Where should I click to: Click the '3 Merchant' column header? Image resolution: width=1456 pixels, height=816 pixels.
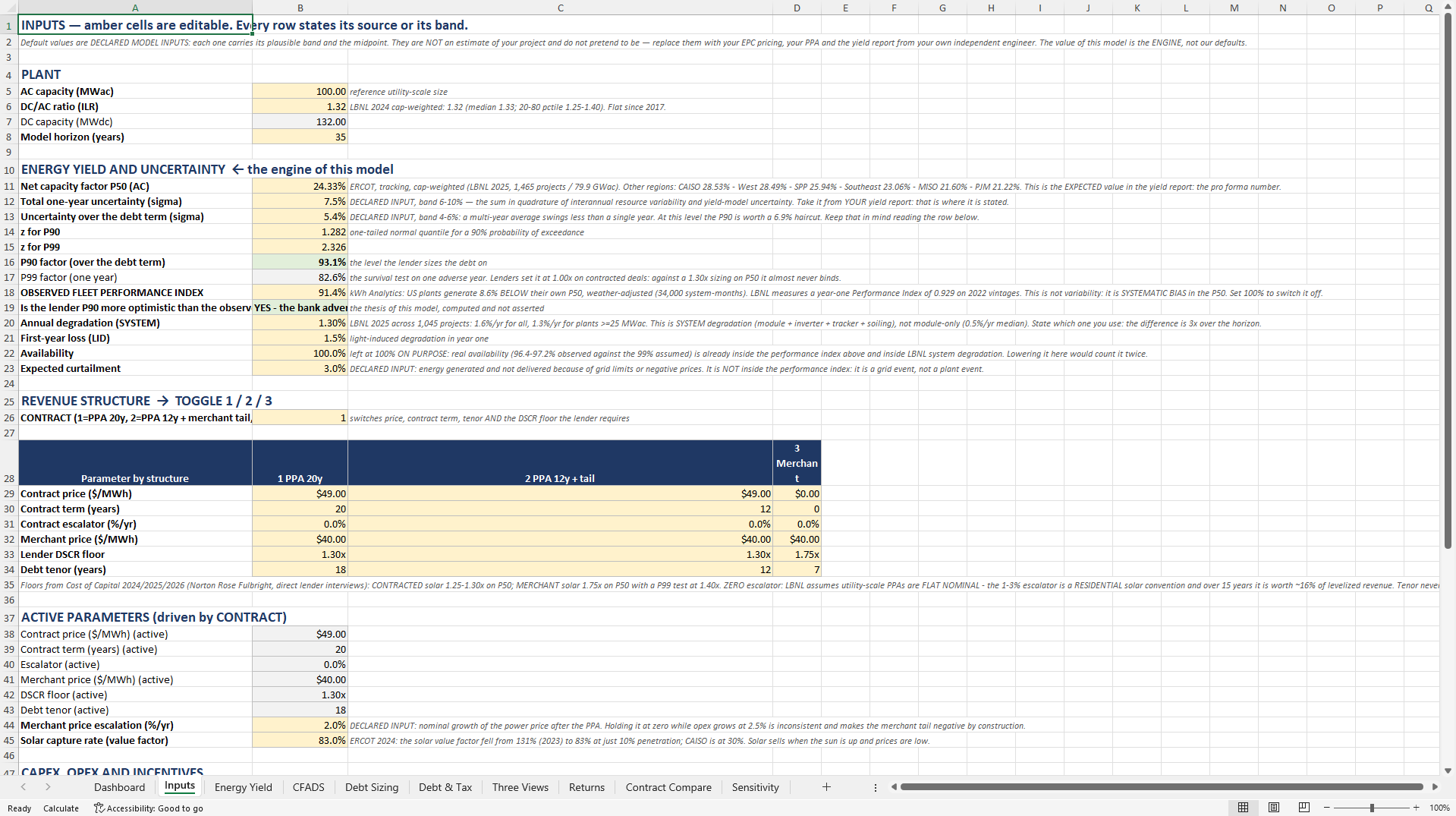(797, 463)
